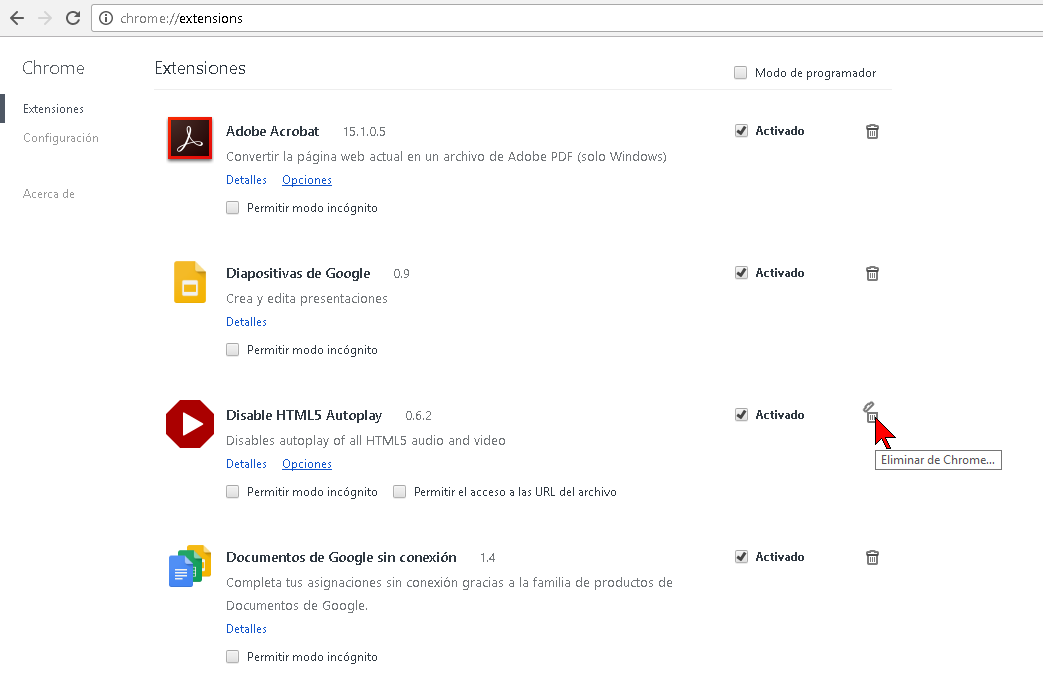Click 'Disables autoplay of all HTML5' description
The height and width of the screenshot is (697, 1043).
tap(366, 440)
